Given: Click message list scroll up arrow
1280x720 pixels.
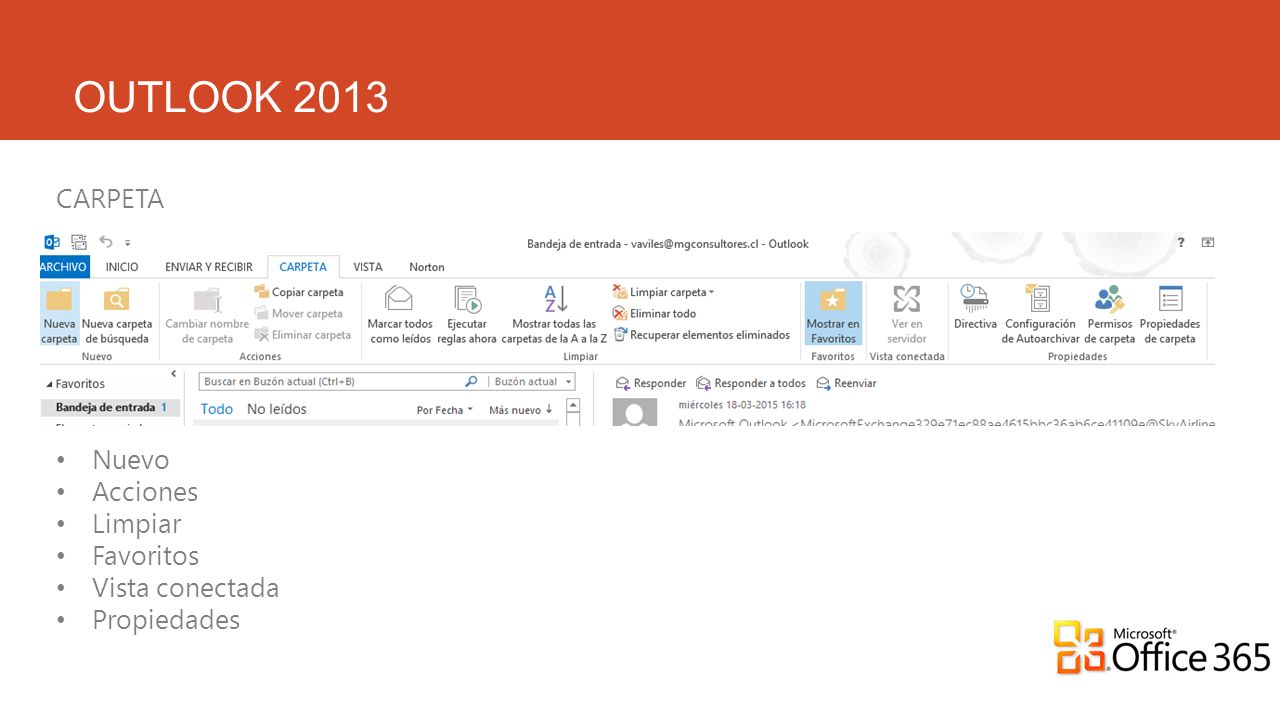Looking at the screenshot, I should tap(573, 405).
